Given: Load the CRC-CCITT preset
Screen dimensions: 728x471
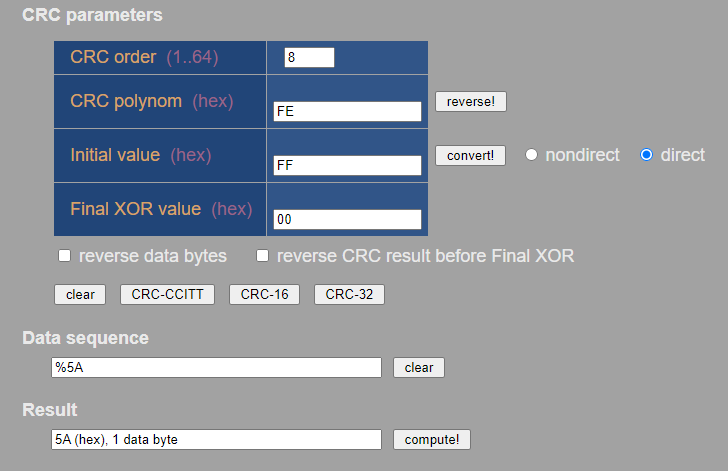Looking at the screenshot, I should point(167,294).
